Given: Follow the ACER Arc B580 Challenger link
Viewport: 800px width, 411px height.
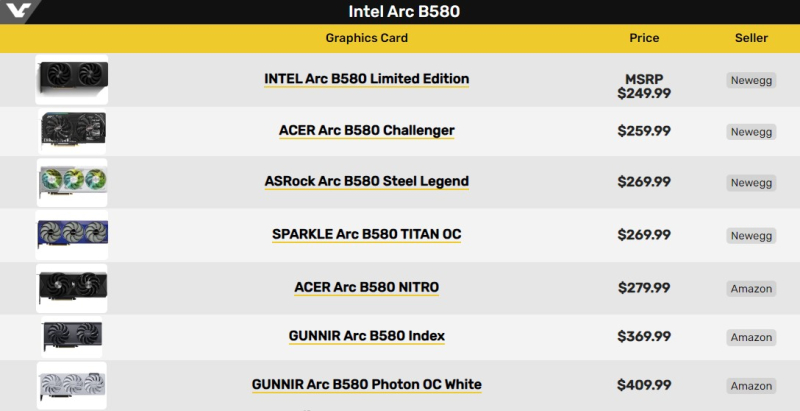Looking at the screenshot, I should (x=366, y=131).
